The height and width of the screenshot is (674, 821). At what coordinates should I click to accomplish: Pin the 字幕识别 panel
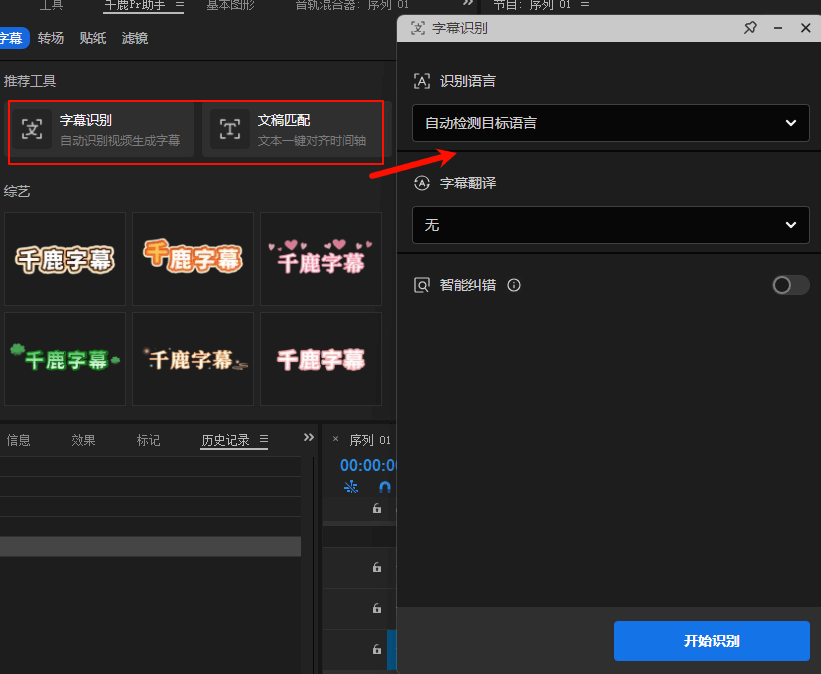(x=750, y=28)
